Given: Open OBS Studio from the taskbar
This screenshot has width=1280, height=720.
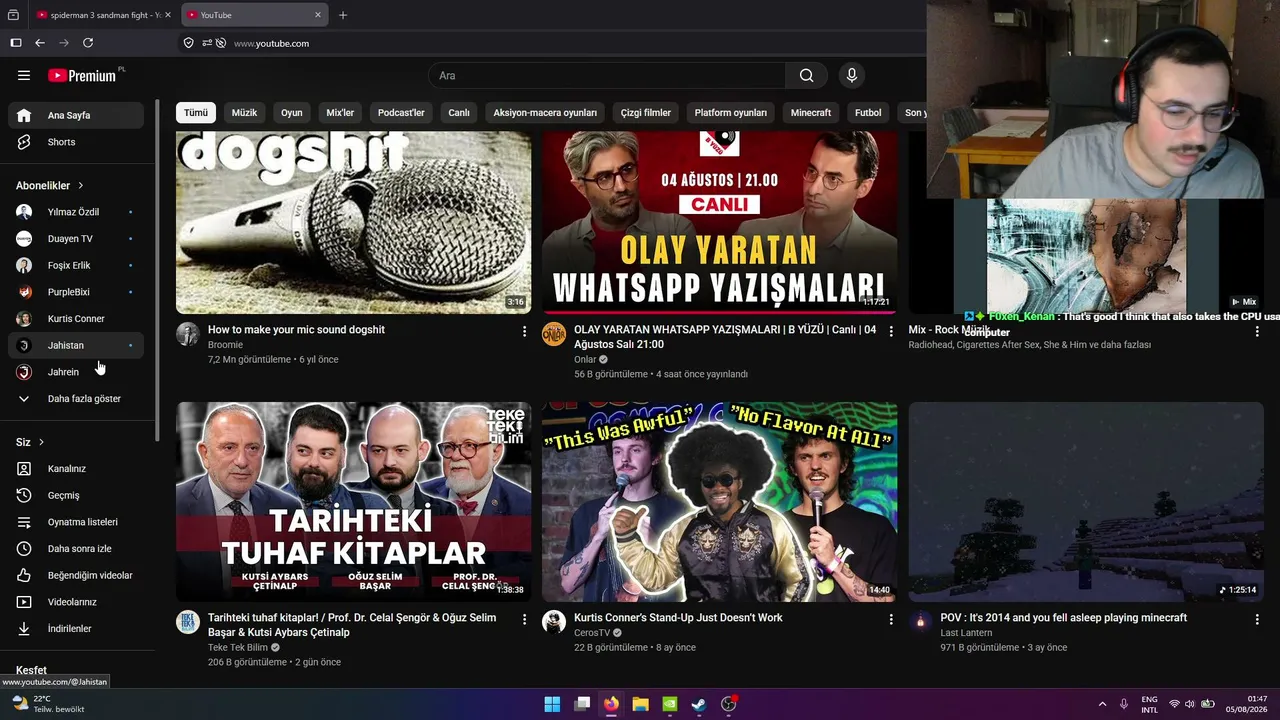Looking at the screenshot, I should (729, 704).
